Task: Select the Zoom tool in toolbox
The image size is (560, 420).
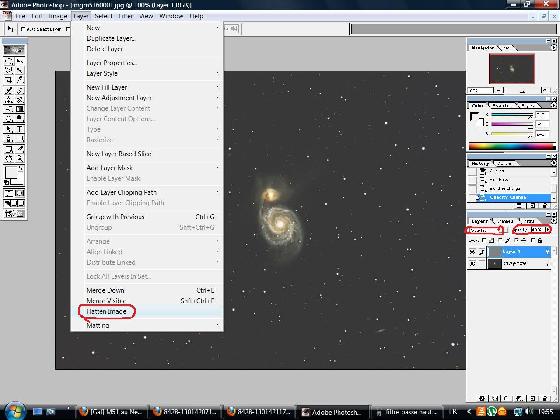Action: (x=20, y=157)
